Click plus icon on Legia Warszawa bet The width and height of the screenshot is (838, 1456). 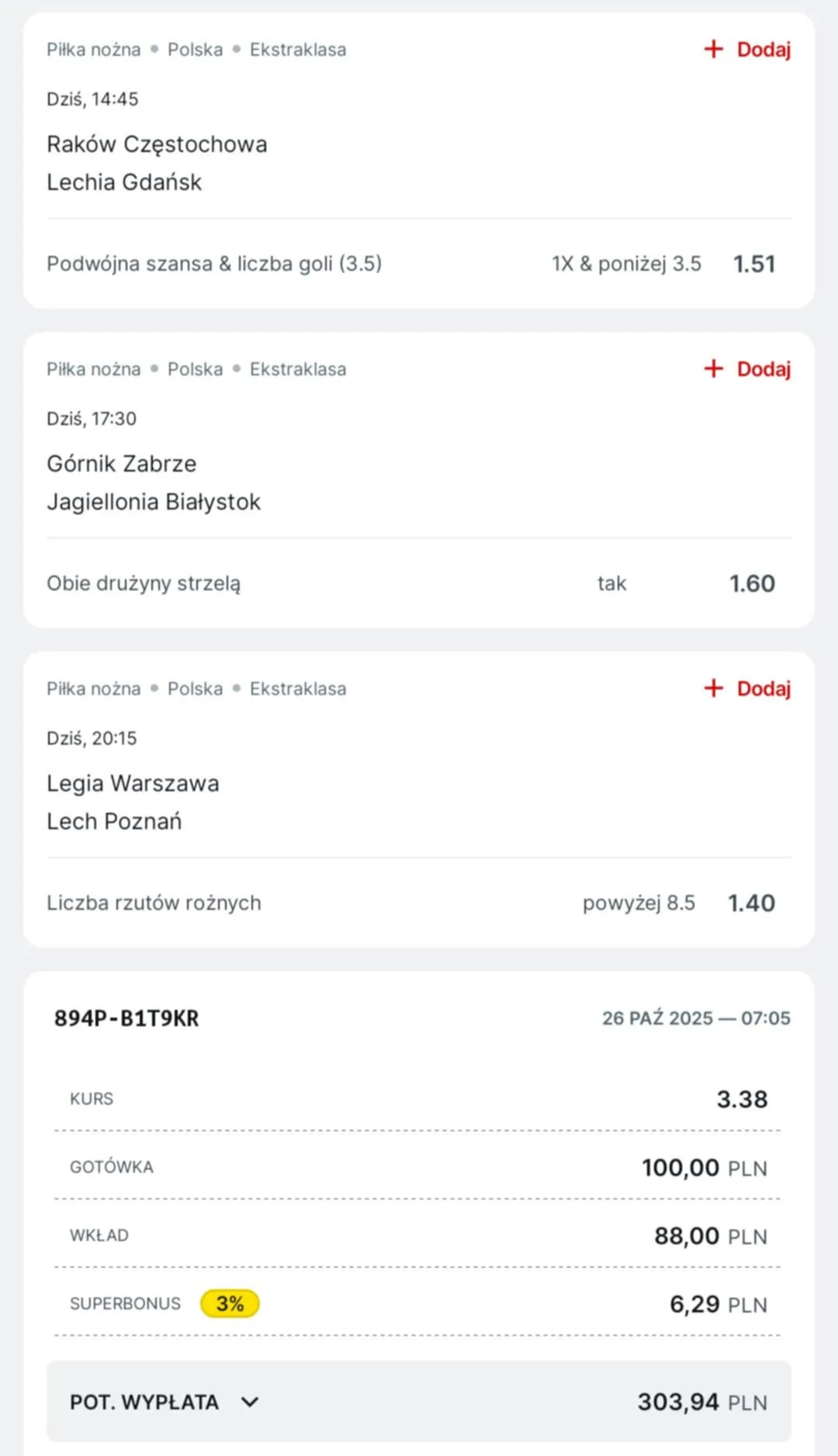coord(713,689)
